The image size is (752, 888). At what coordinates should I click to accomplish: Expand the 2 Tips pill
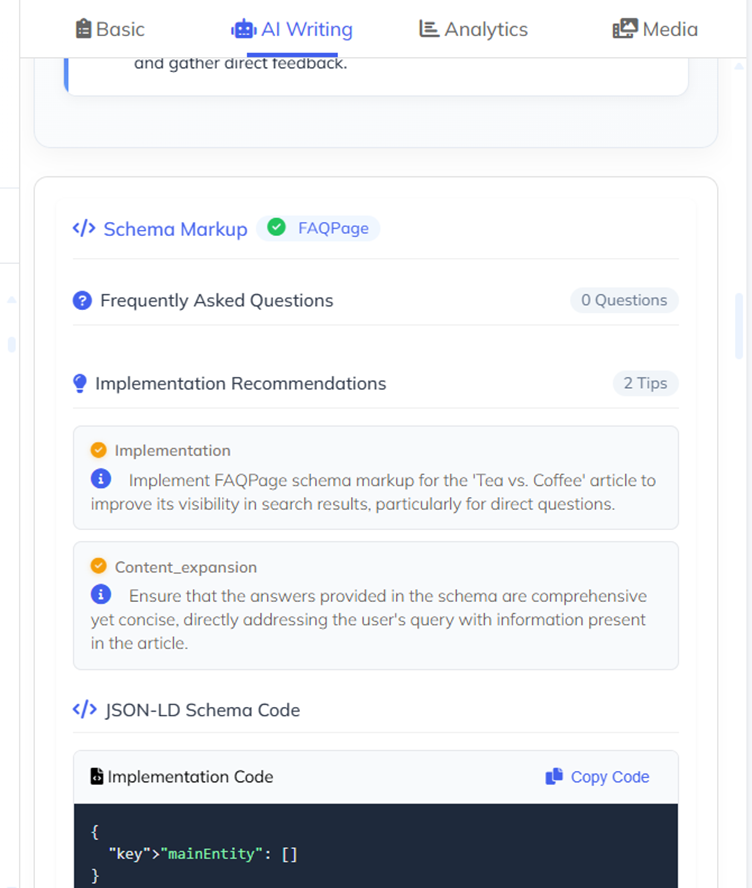pyautogui.click(x=645, y=383)
